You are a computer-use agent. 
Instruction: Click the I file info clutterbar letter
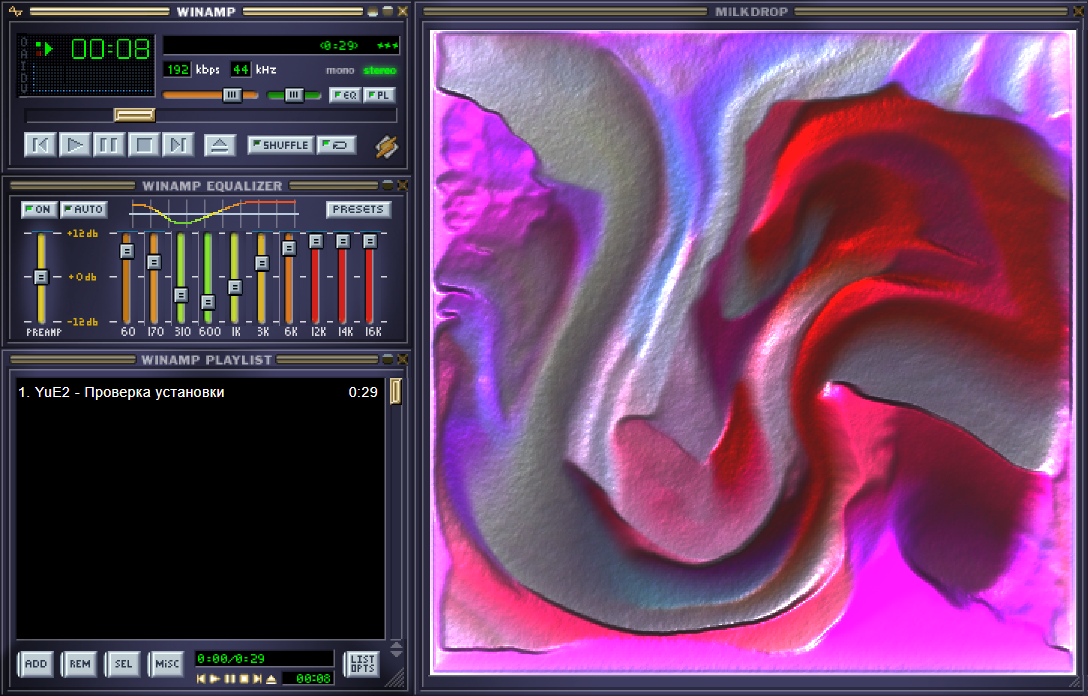[24, 64]
